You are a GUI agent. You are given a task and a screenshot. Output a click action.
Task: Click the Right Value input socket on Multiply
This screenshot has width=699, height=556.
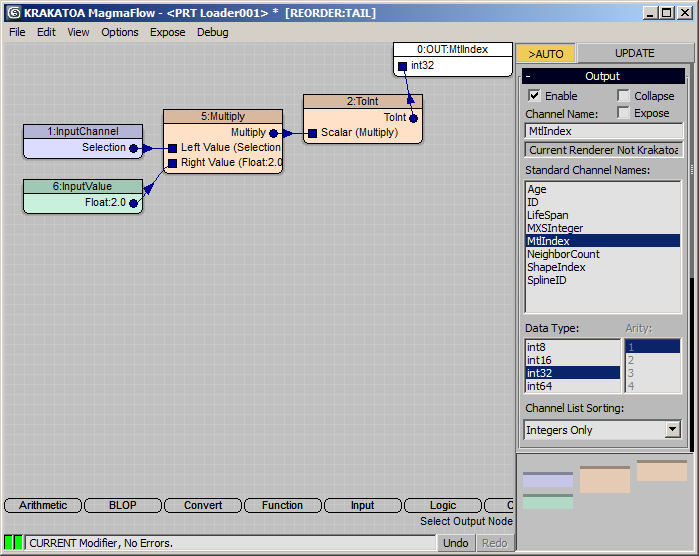point(173,163)
